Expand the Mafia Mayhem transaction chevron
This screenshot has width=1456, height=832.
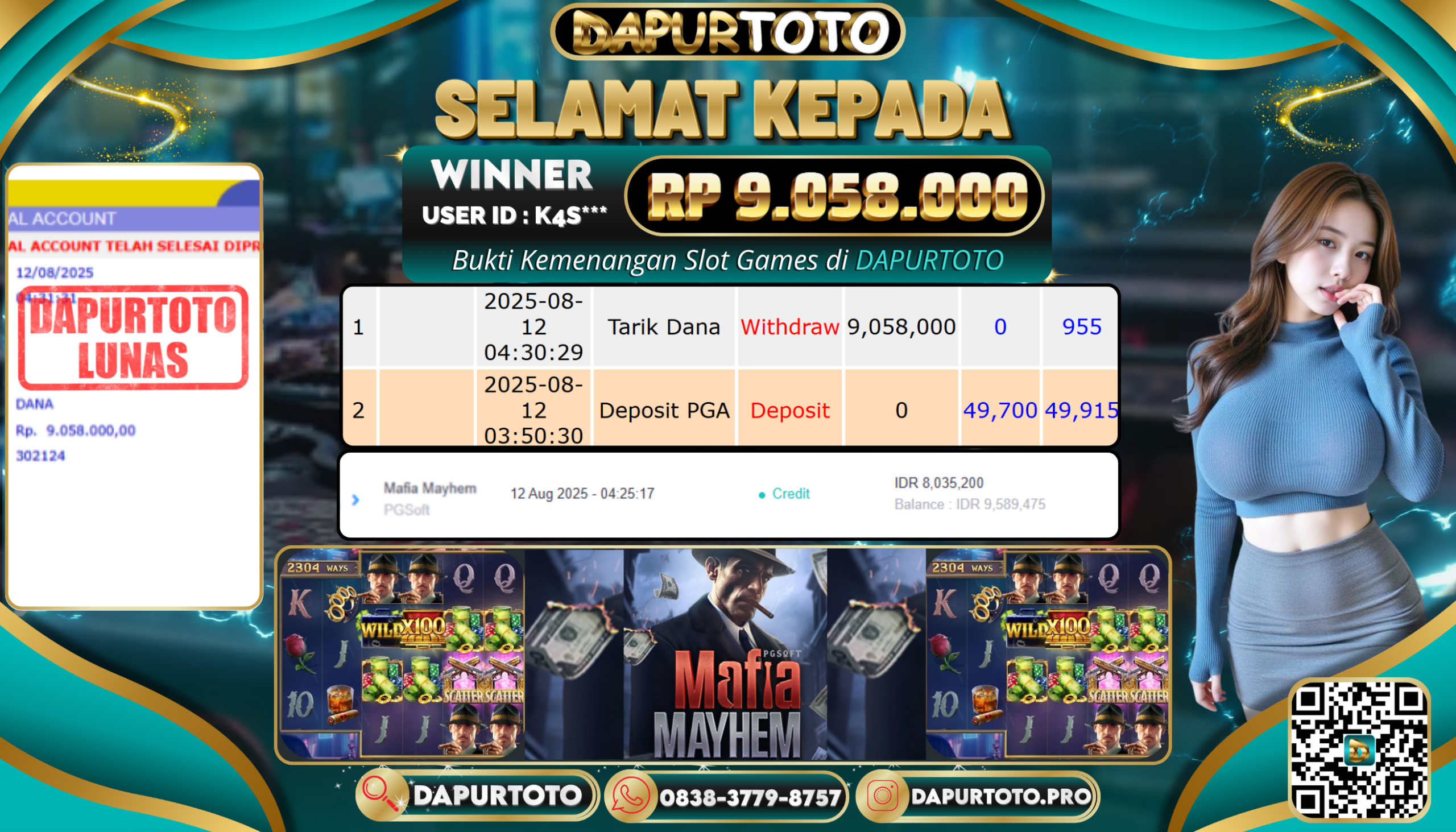click(355, 500)
